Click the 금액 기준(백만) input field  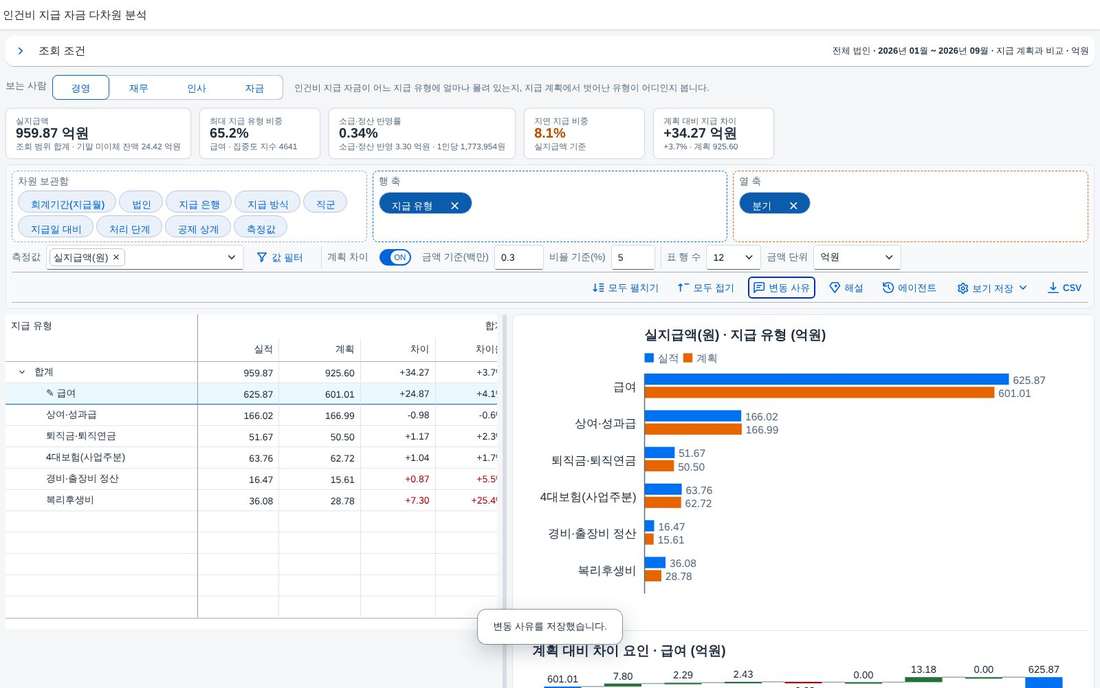click(518, 257)
